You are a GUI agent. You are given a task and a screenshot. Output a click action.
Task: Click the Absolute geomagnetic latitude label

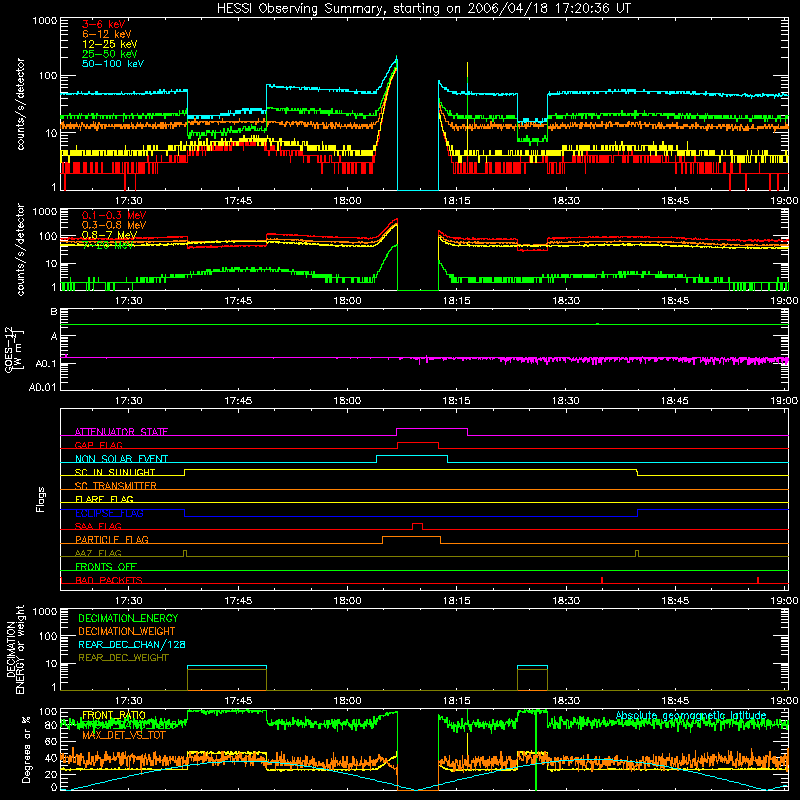[691, 715]
